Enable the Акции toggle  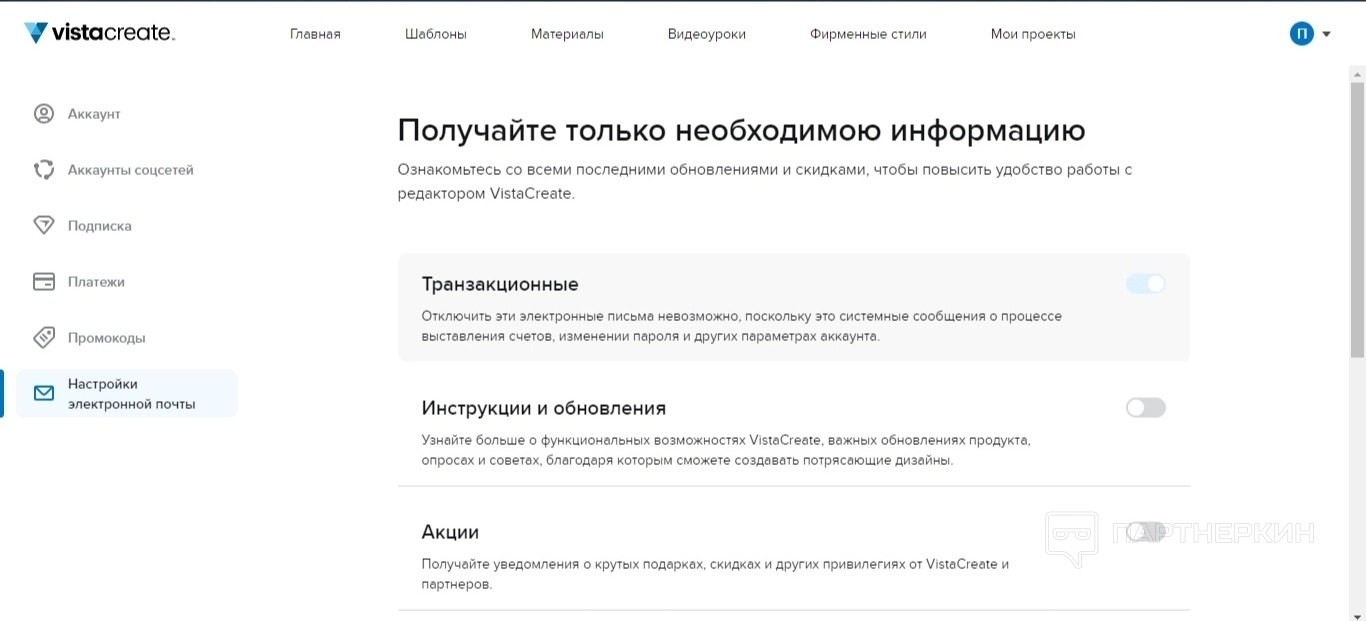pos(1146,532)
